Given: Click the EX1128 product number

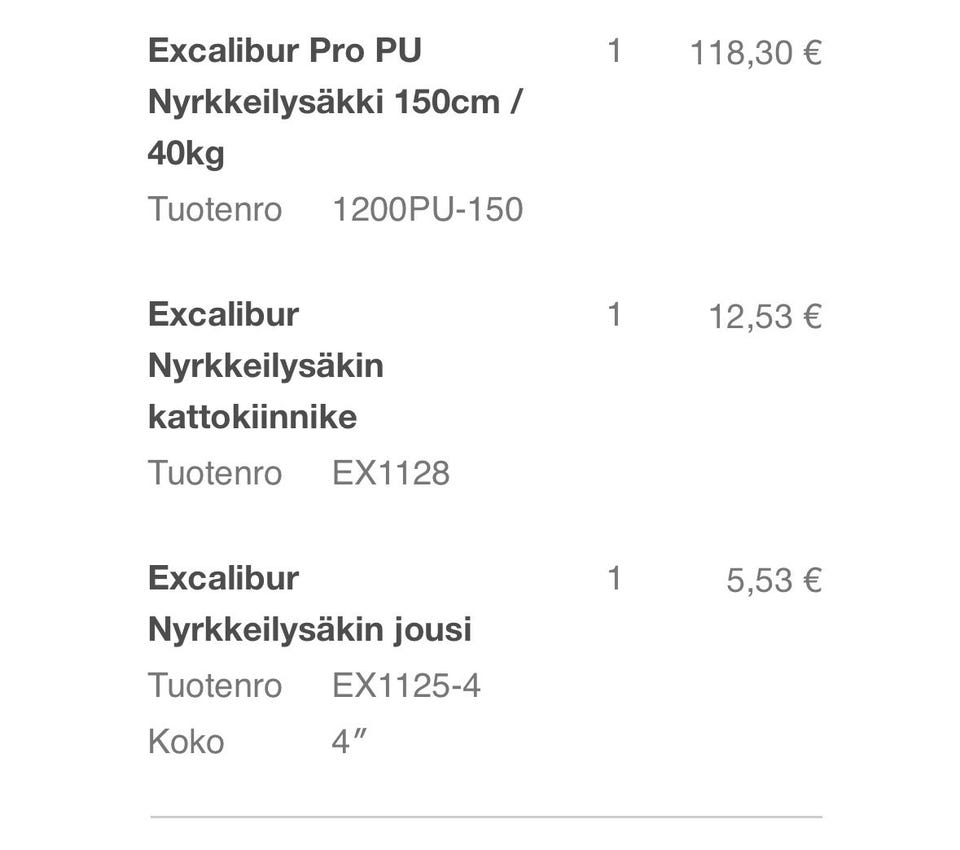Looking at the screenshot, I should point(390,473).
